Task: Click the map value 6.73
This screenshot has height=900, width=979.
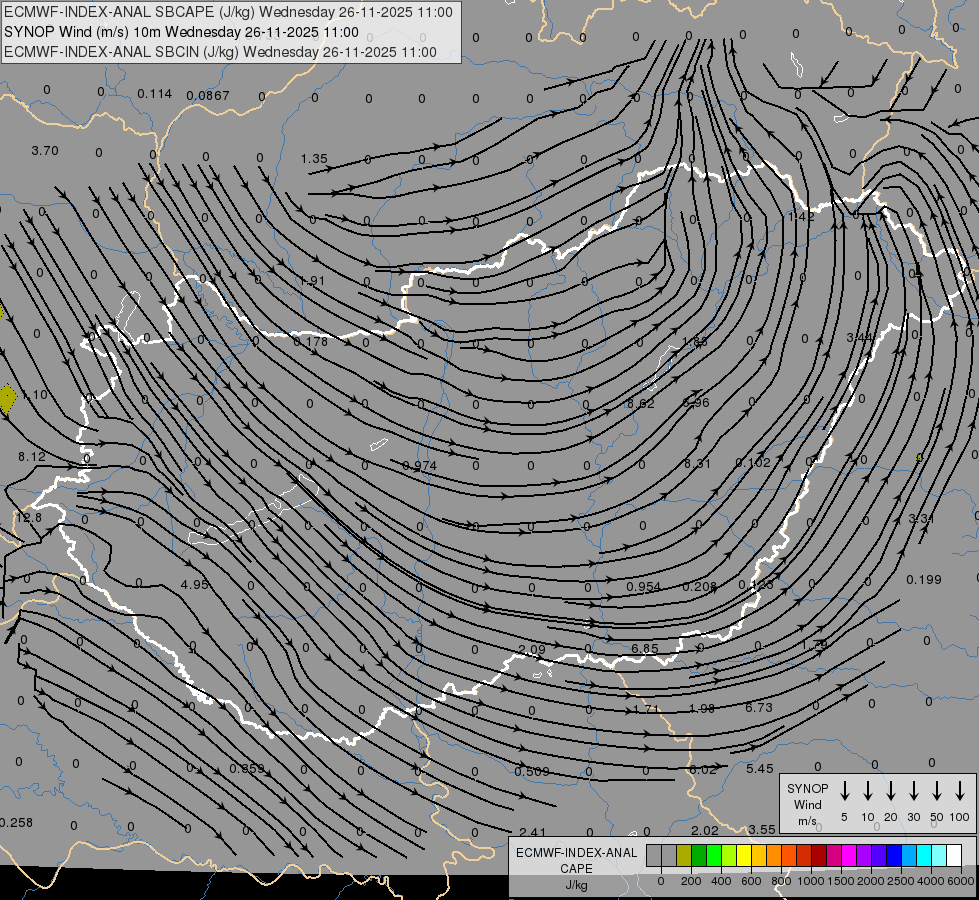Action: [759, 707]
